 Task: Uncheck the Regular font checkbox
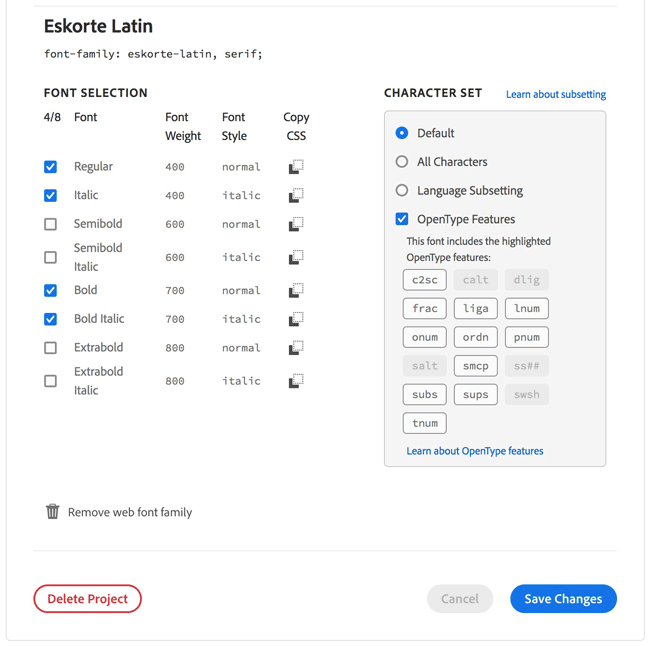pyautogui.click(x=51, y=167)
